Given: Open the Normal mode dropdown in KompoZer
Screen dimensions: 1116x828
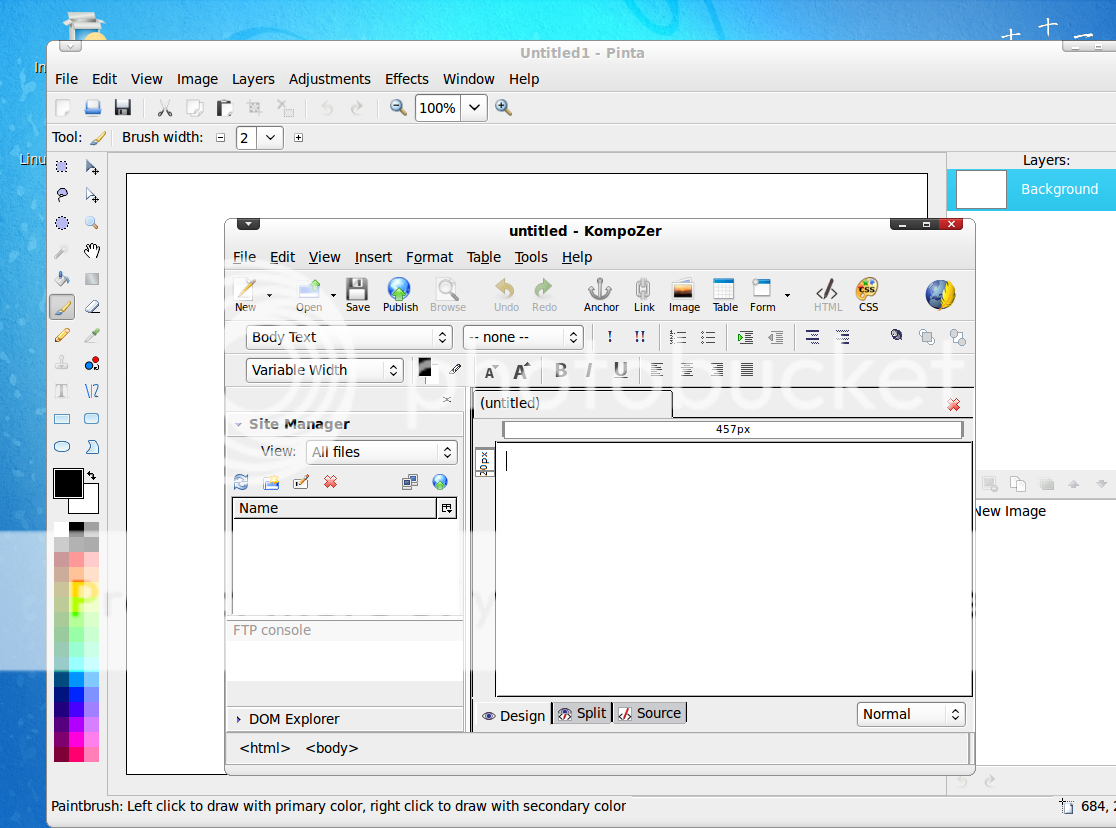Looking at the screenshot, I should click(911, 714).
